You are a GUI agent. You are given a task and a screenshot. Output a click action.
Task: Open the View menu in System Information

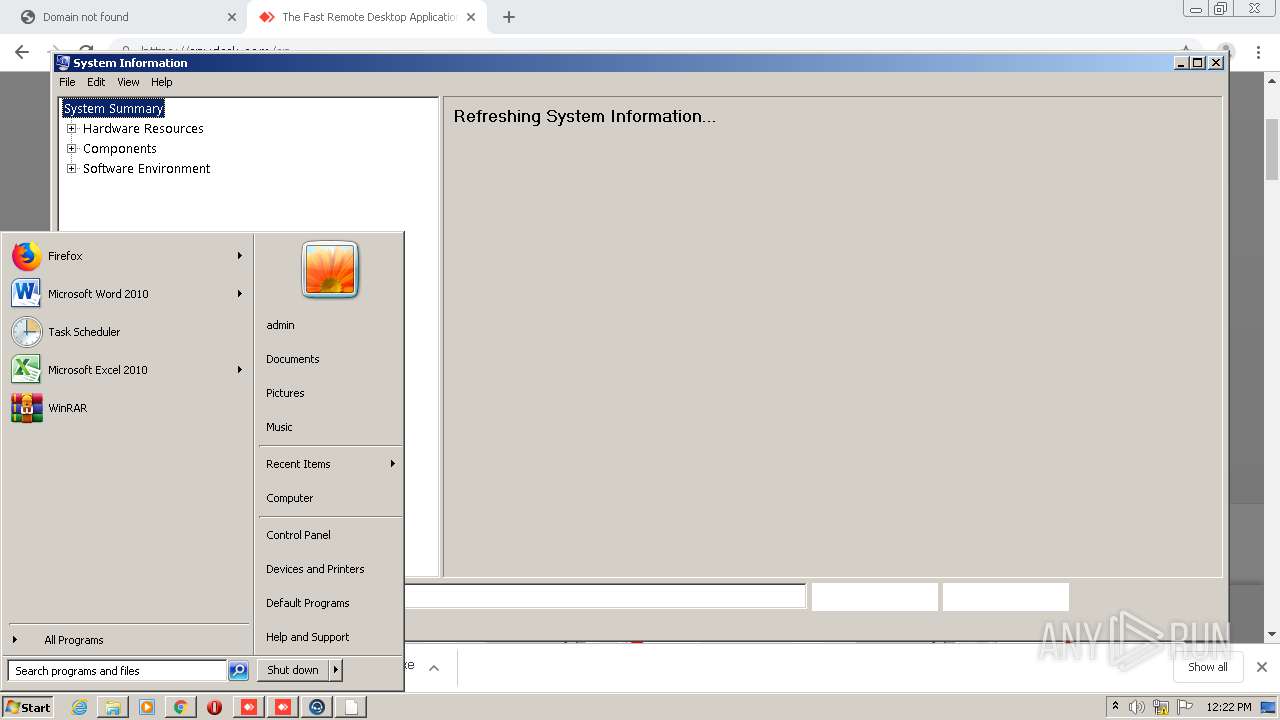[x=128, y=82]
